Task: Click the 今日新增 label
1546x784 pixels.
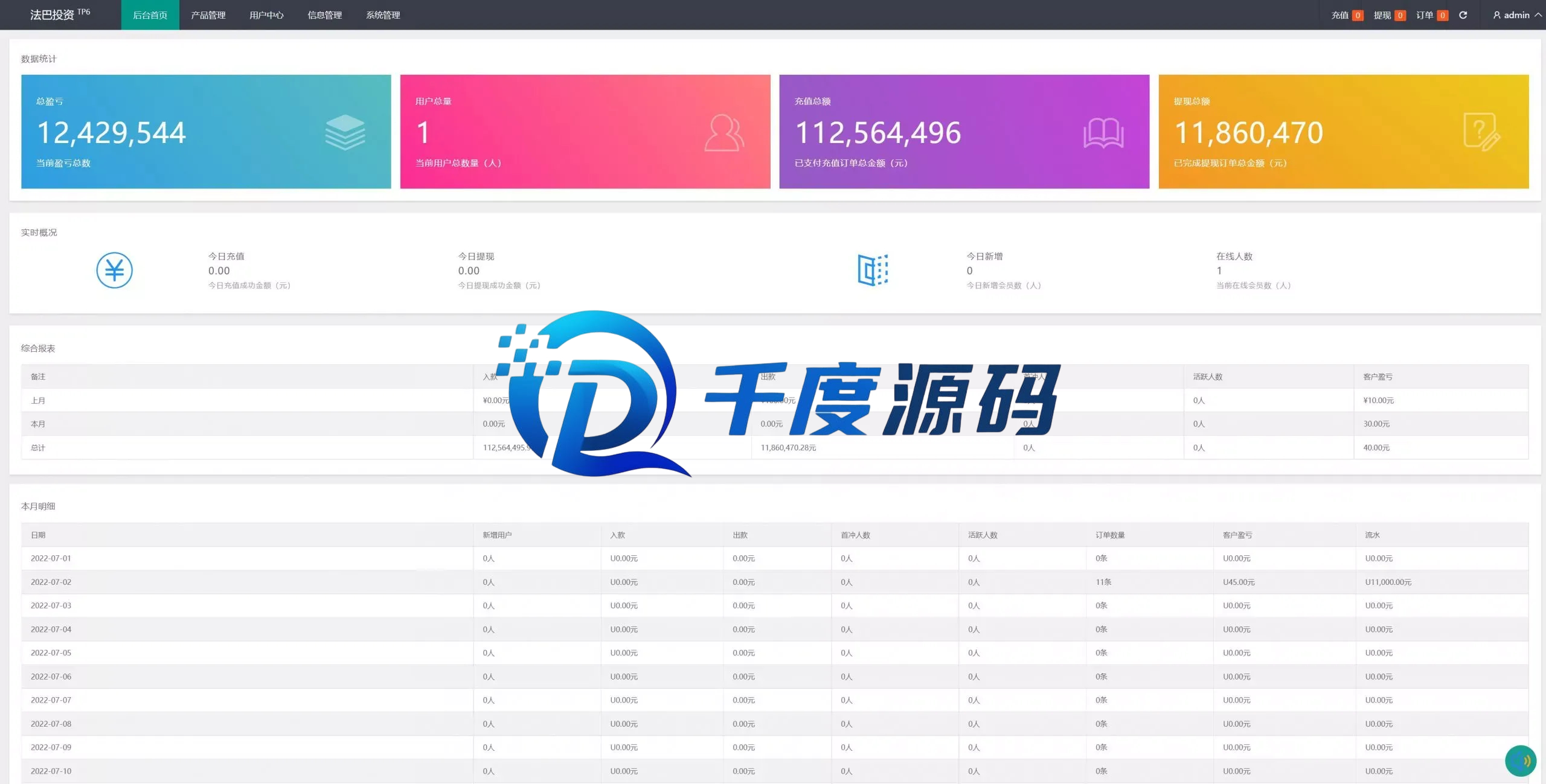Action: click(x=984, y=257)
